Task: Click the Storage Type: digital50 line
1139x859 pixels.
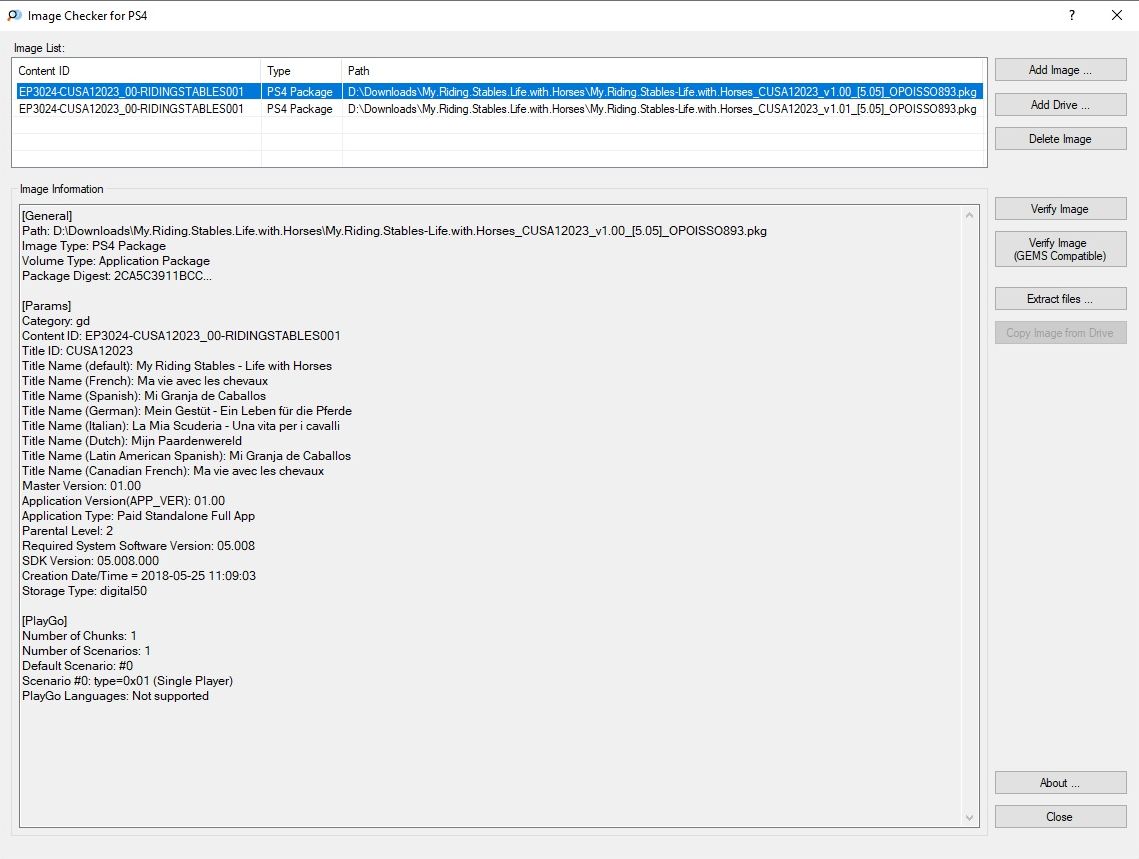Action: point(84,591)
